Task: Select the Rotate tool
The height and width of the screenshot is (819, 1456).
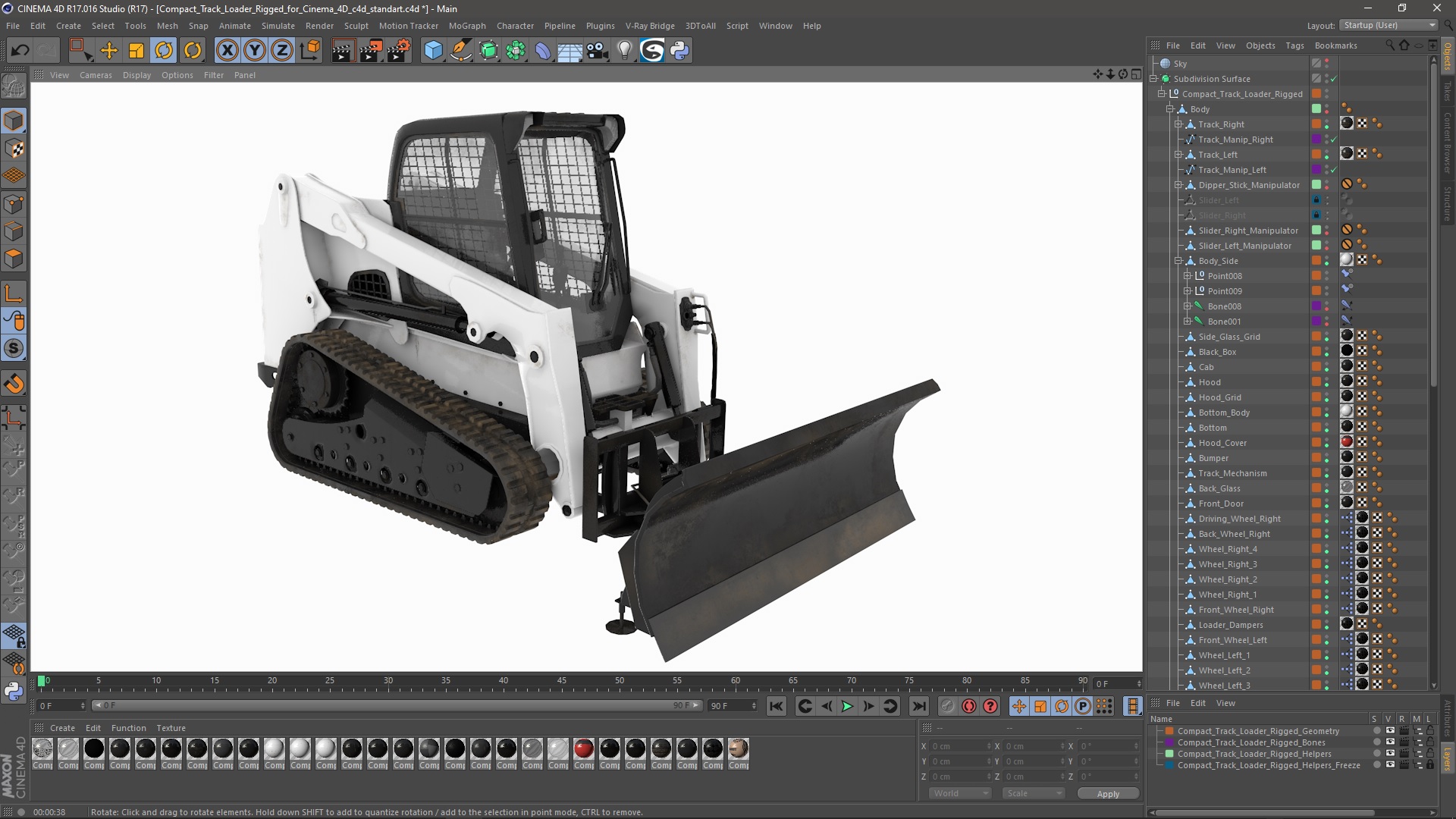Action: tap(164, 51)
